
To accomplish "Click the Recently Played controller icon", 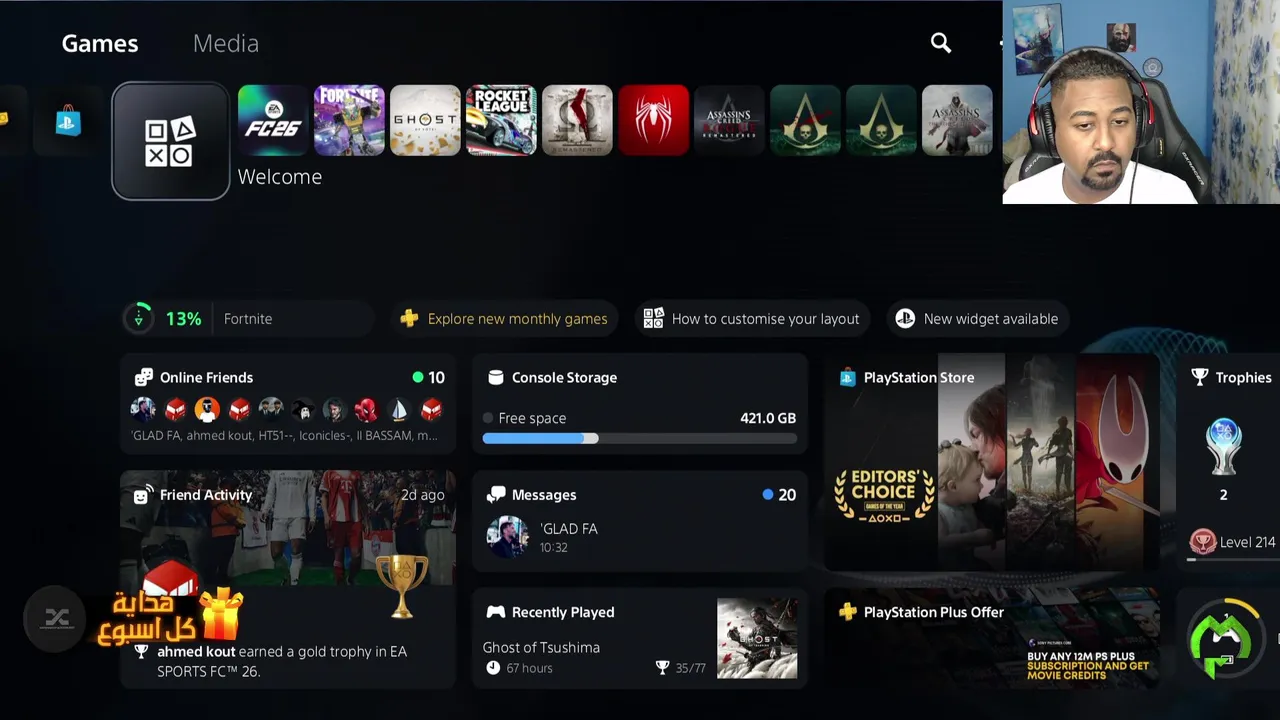I will click(495, 612).
